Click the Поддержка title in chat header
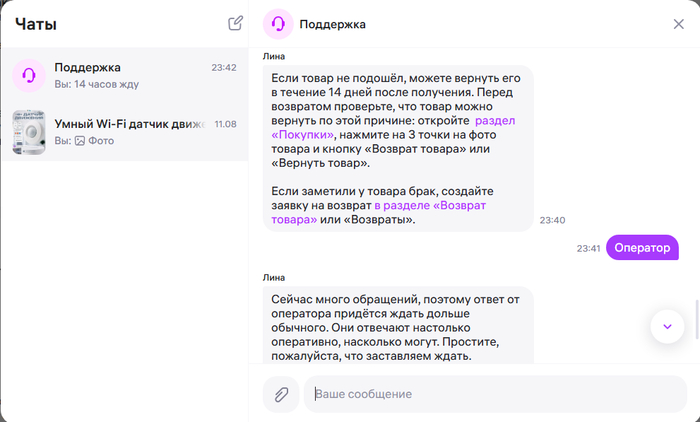The width and height of the screenshot is (700, 422). click(x=332, y=24)
